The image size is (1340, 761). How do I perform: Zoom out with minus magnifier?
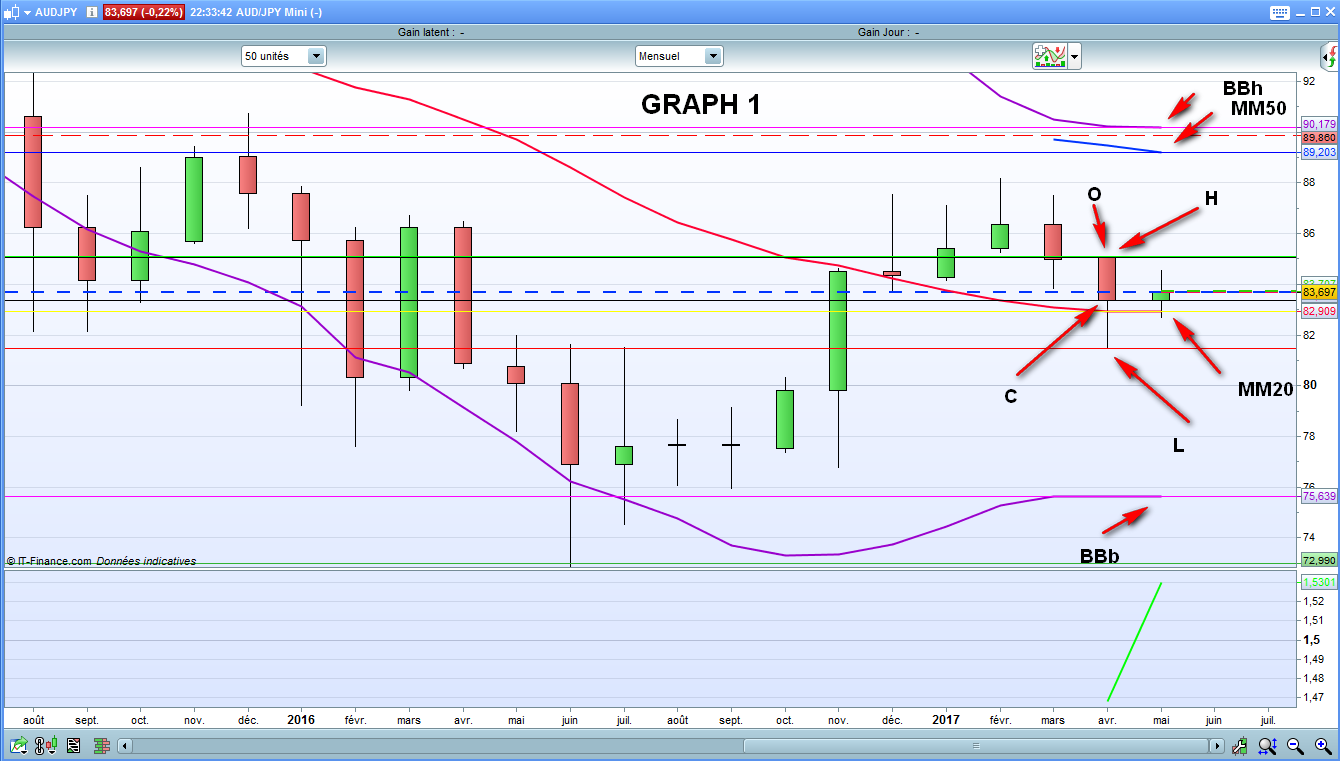1295,745
